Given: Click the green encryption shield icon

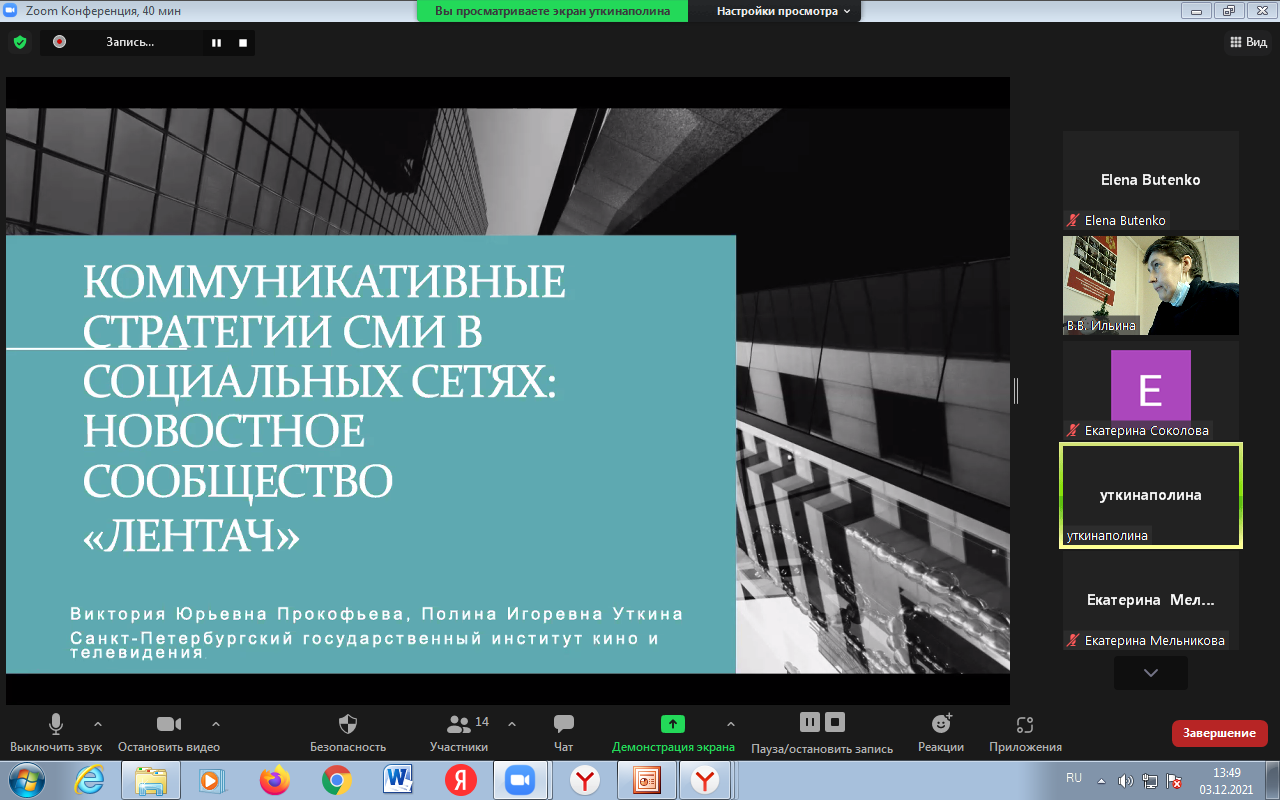Looking at the screenshot, I should click(x=20, y=42).
